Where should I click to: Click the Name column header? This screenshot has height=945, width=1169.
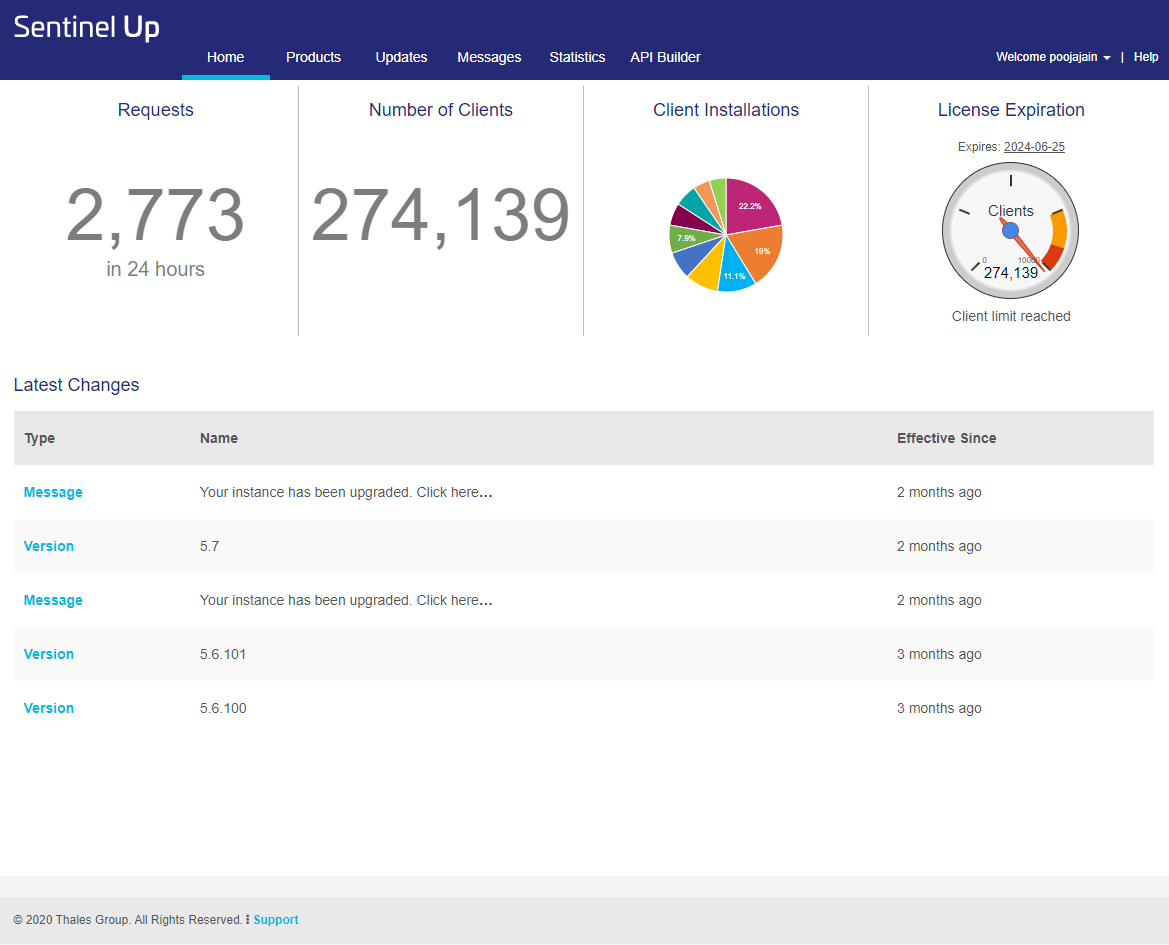tap(218, 438)
